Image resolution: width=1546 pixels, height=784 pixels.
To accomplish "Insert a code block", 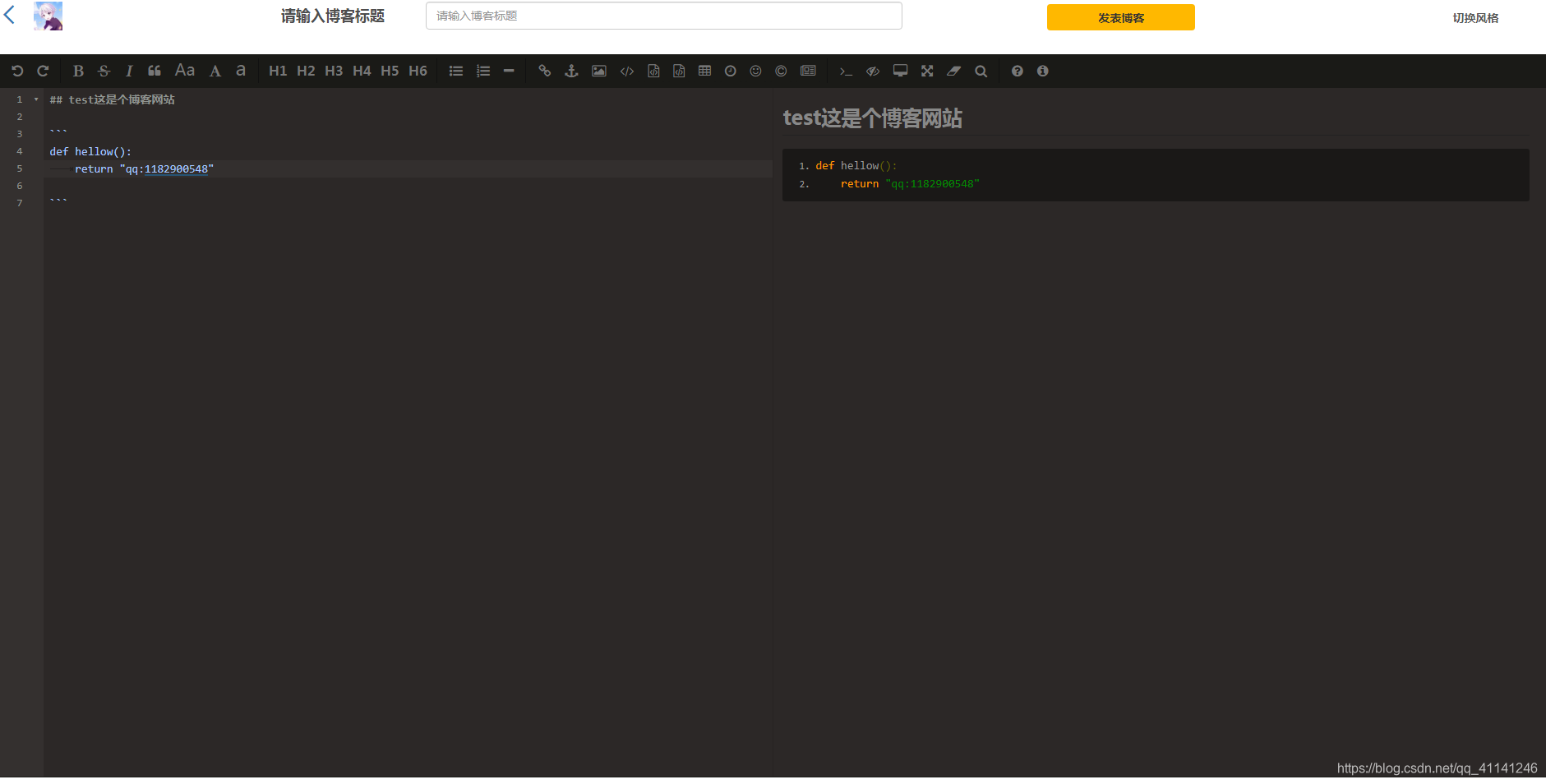I will tap(679, 71).
